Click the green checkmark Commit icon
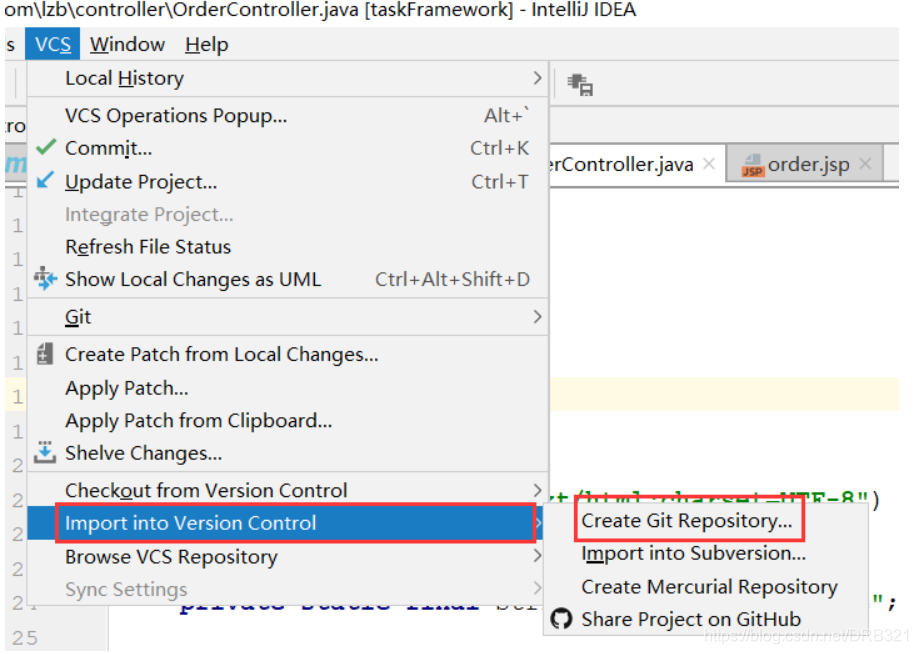Viewport: 918px width, 654px height. (x=46, y=147)
